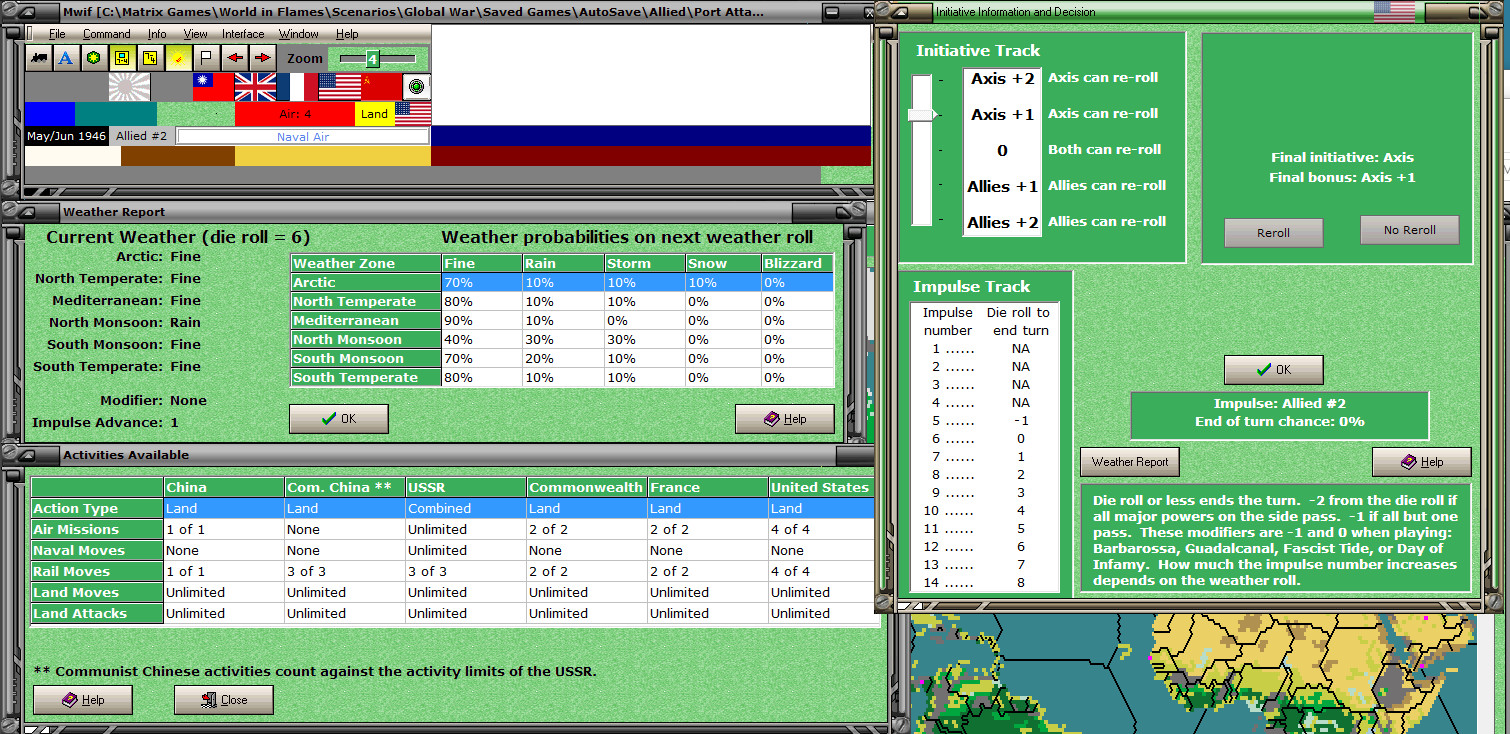This screenshot has height=734, width=1510.
Task: Click the Naval Moves row header
Action: tap(97, 551)
